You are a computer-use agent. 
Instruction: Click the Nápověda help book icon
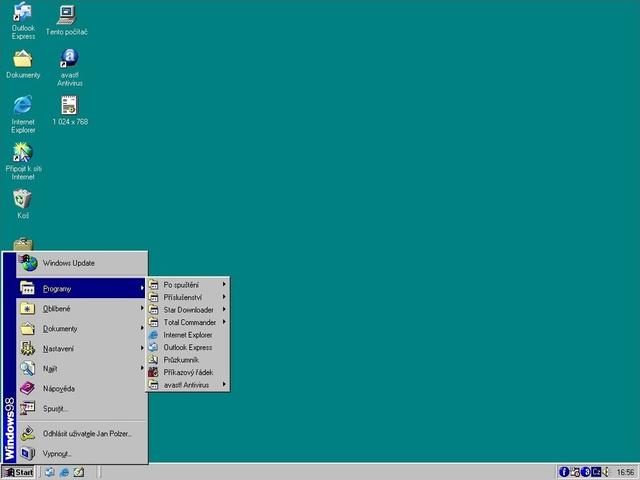(27, 388)
